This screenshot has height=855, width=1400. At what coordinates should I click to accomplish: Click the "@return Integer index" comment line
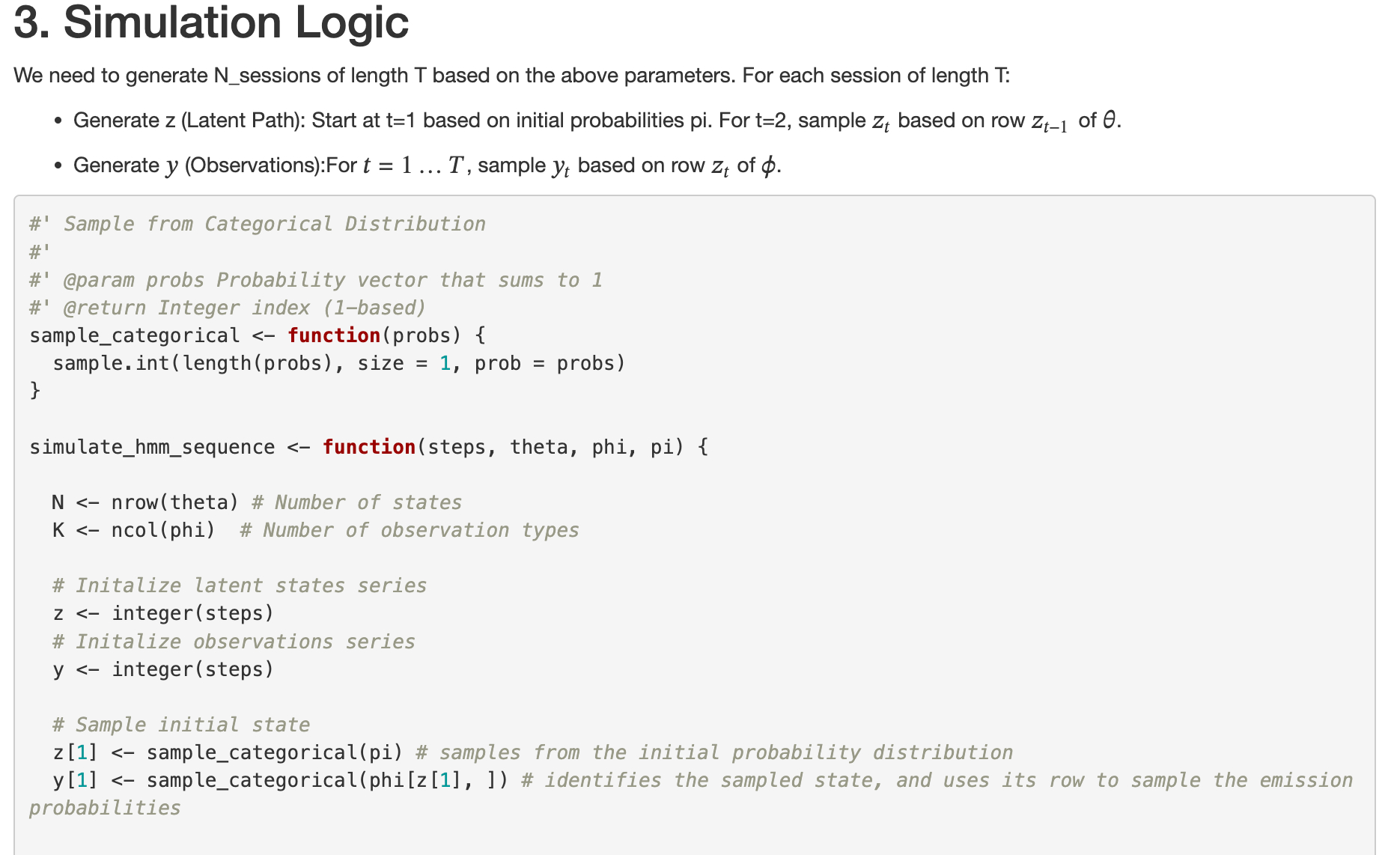coord(244,308)
